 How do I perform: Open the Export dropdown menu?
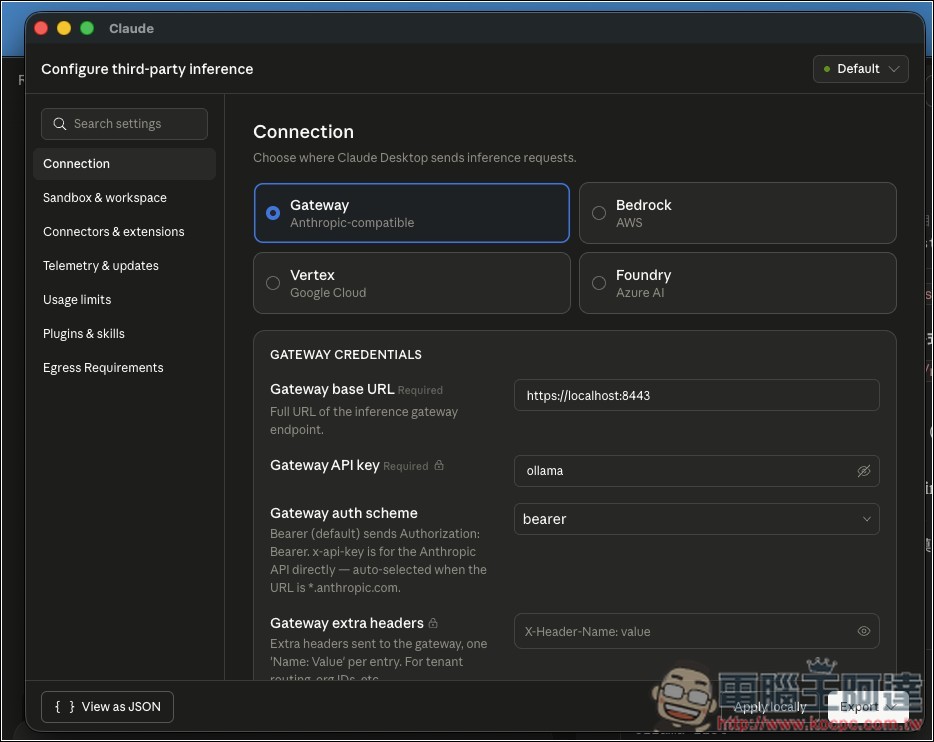click(x=866, y=707)
